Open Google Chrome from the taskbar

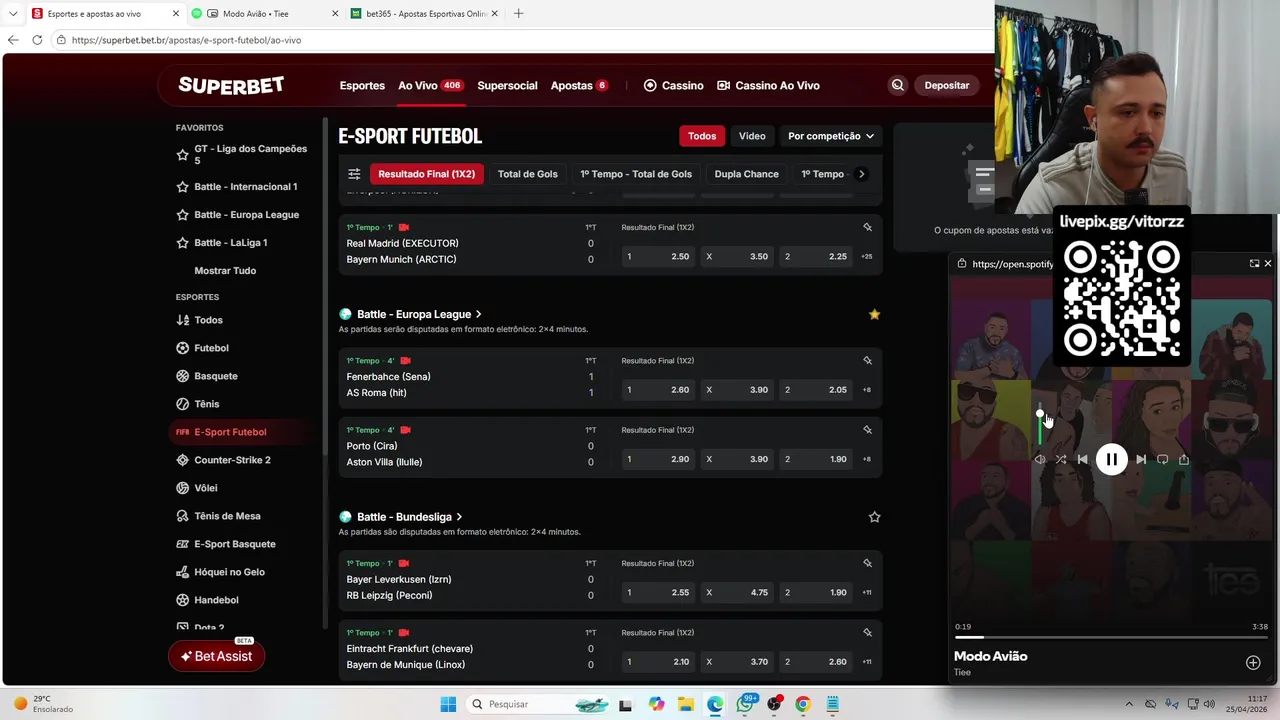(x=802, y=704)
